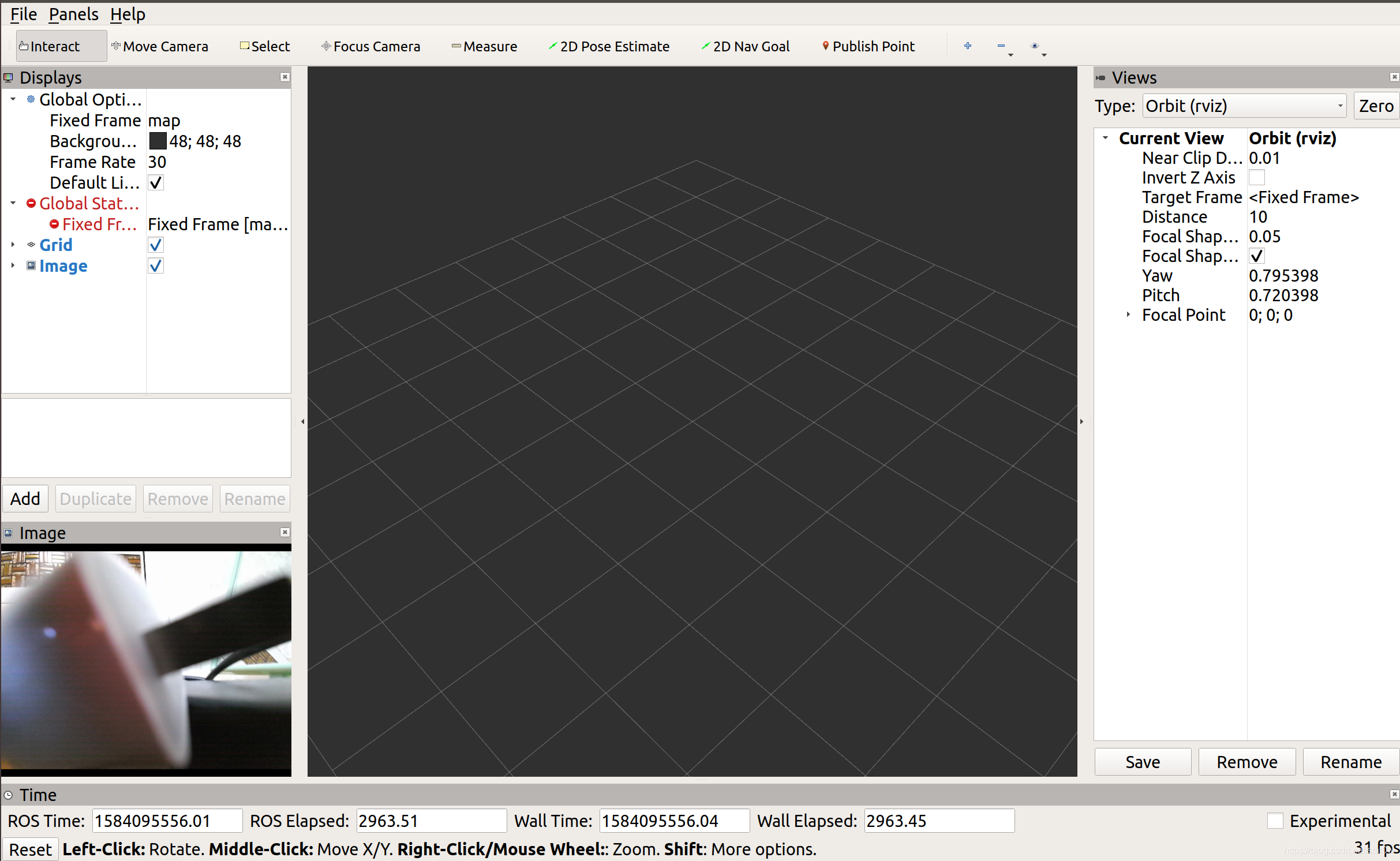Enable Default Light checkbox
The width and height of the screenshot is (1400, 861).
point(155,182)
